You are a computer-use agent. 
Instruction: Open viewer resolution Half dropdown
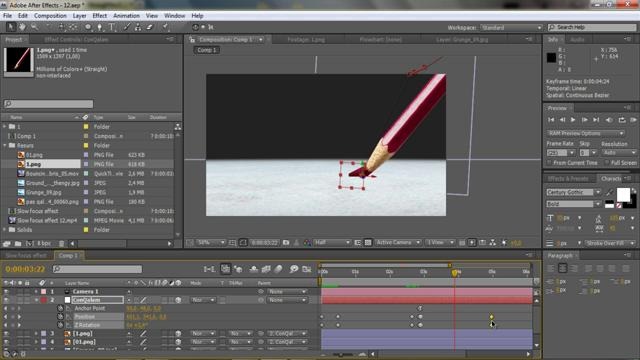[332, 242]
